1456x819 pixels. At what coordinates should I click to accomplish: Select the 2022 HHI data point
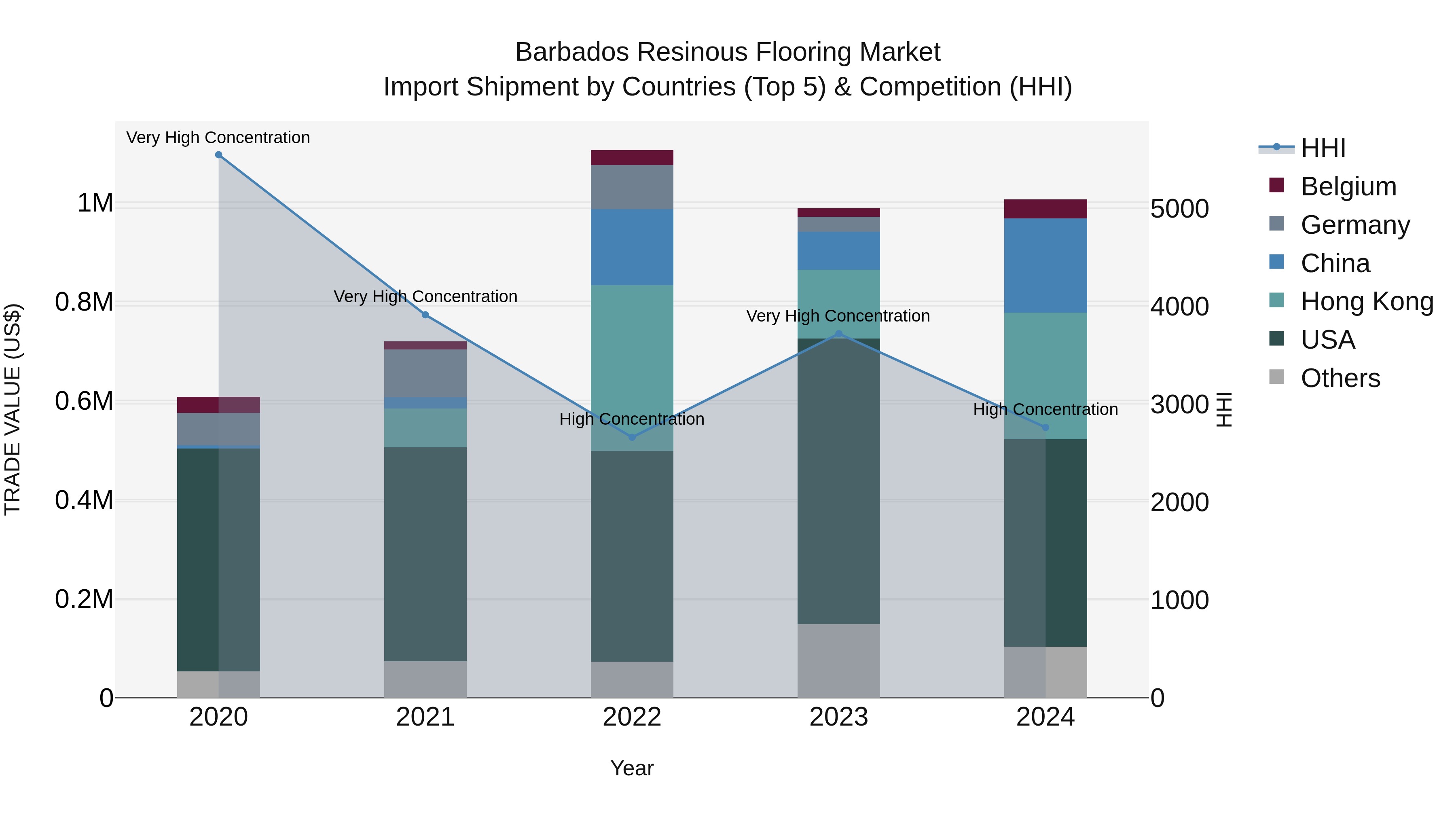tap(632, 437)
